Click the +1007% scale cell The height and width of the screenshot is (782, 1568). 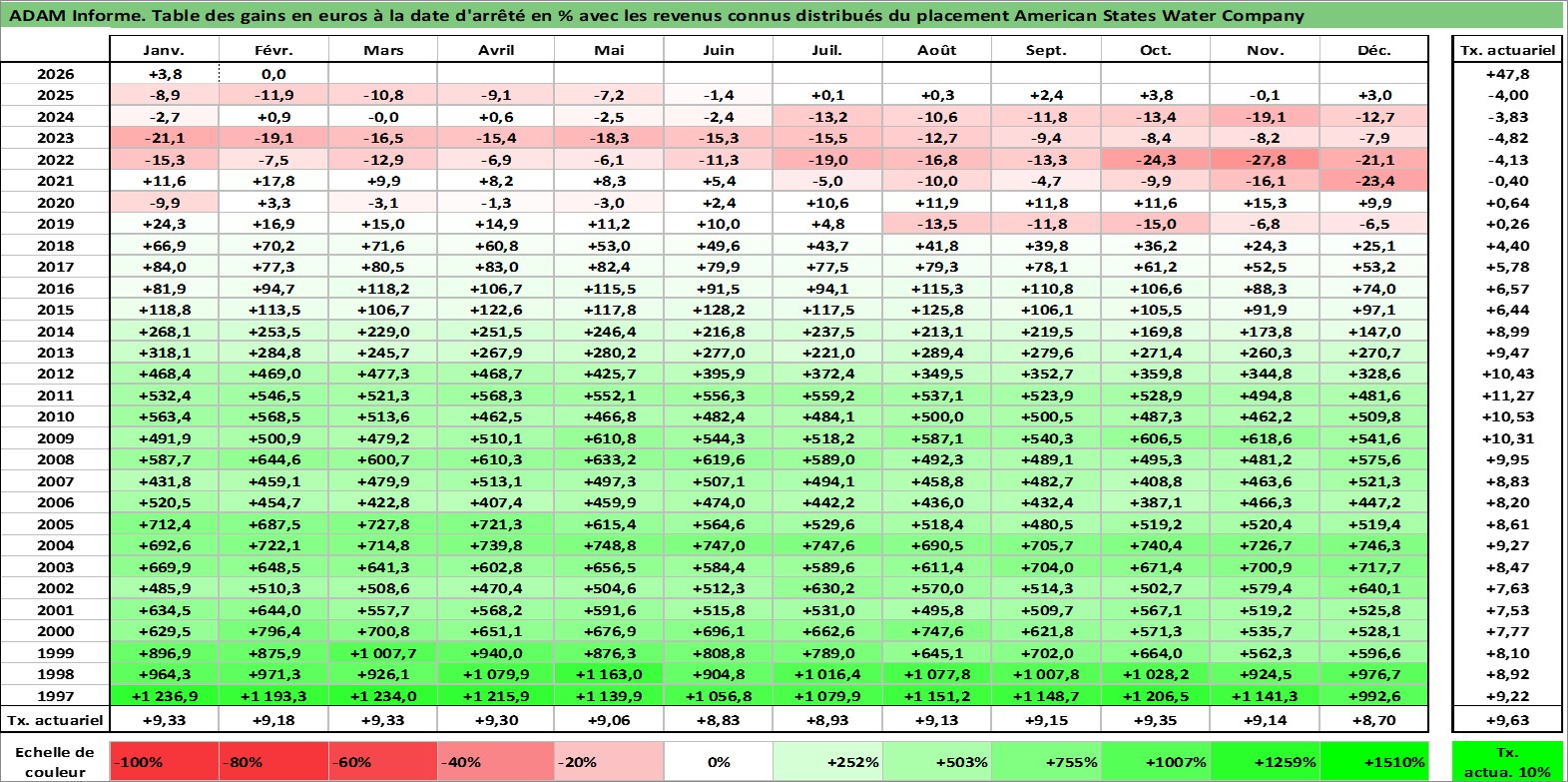tap(1156, 761)
